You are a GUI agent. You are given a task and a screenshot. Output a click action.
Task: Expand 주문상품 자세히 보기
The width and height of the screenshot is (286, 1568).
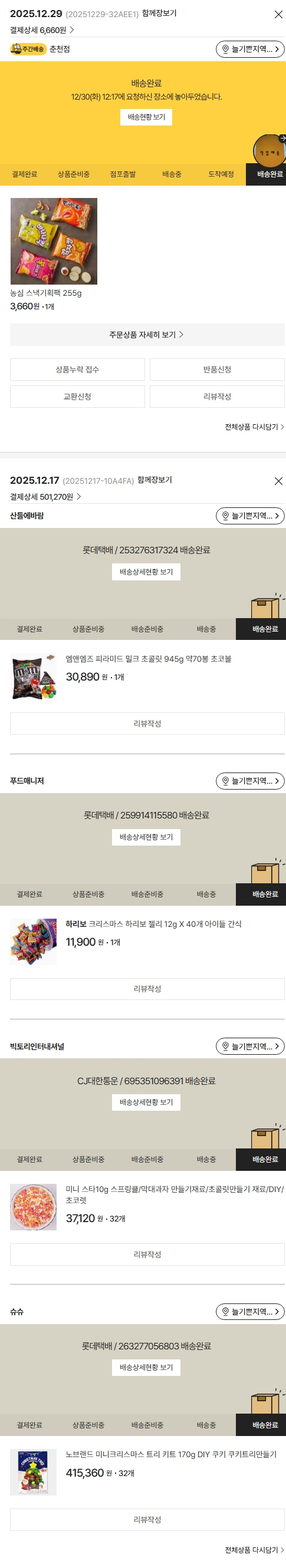(x=147, y=334)
